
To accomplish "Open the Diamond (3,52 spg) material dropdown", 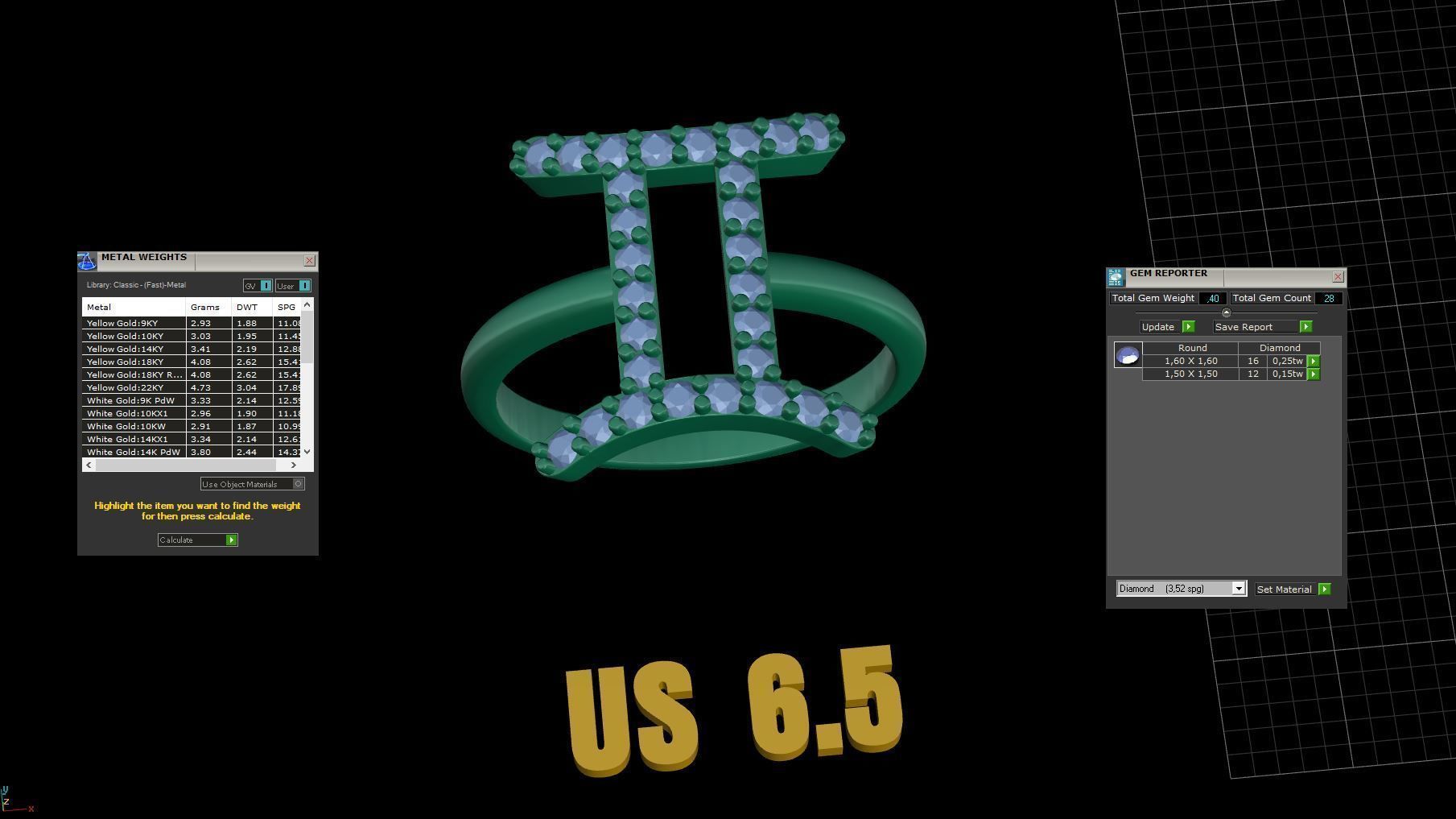I will point(1181,589).
